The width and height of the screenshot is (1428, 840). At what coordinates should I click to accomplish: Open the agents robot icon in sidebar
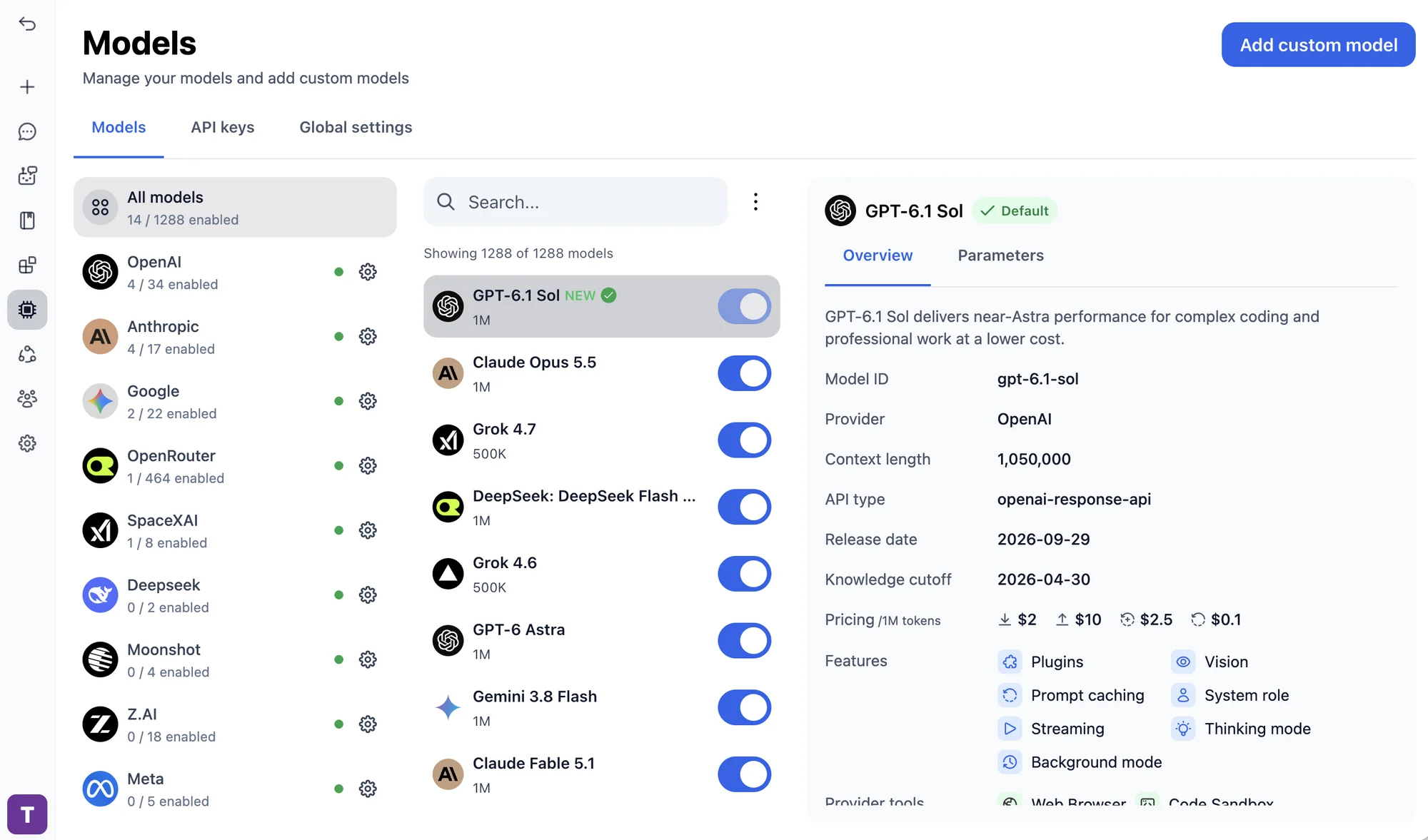coord(27,176)
